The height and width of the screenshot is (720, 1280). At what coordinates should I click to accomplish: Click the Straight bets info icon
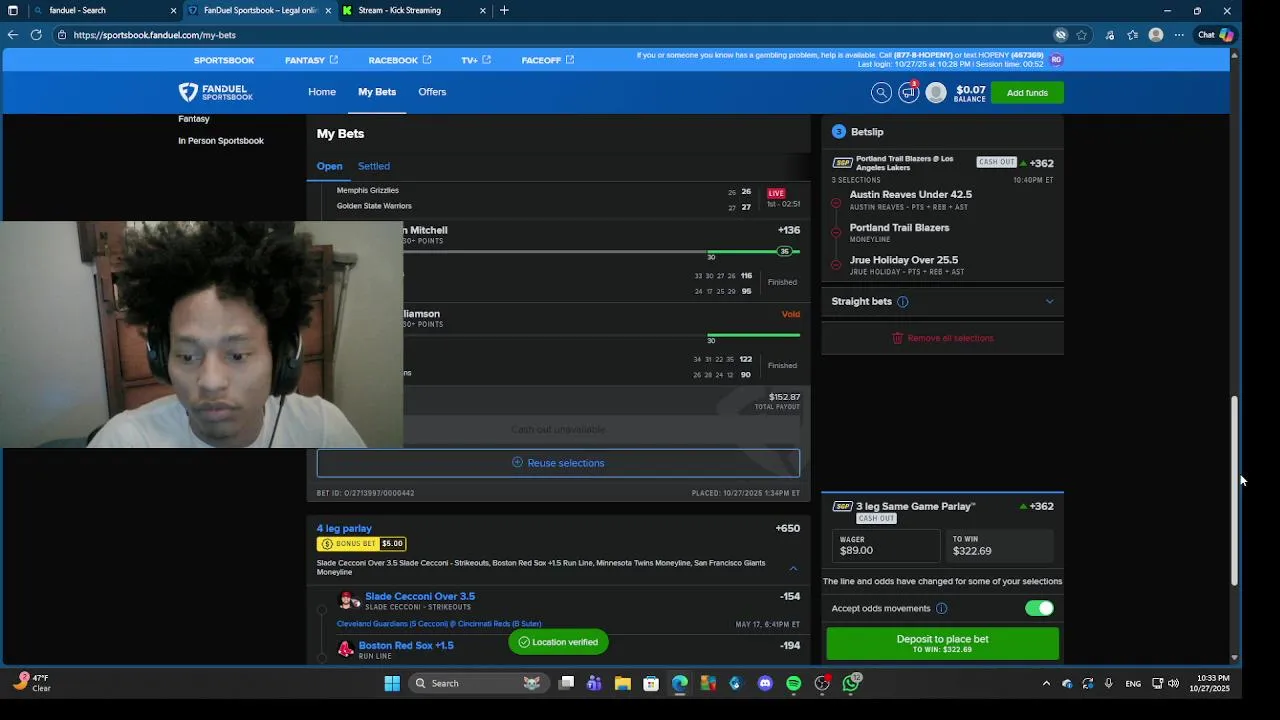(902, 301)
